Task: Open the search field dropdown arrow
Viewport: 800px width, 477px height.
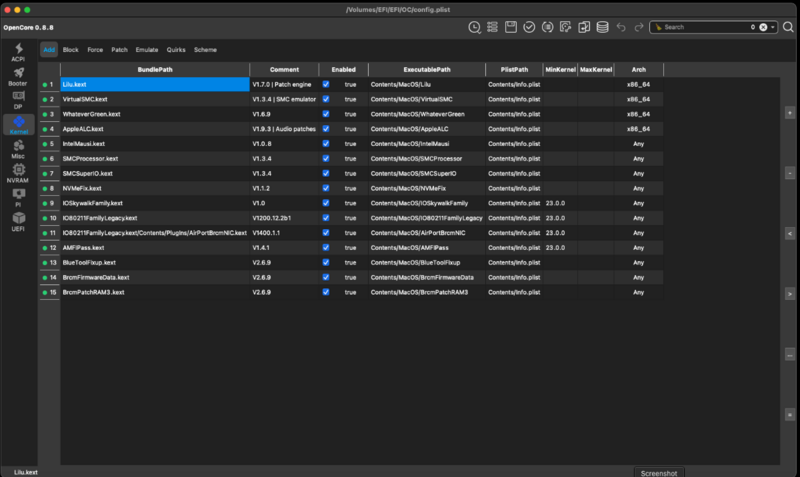Action: (773, 27)
